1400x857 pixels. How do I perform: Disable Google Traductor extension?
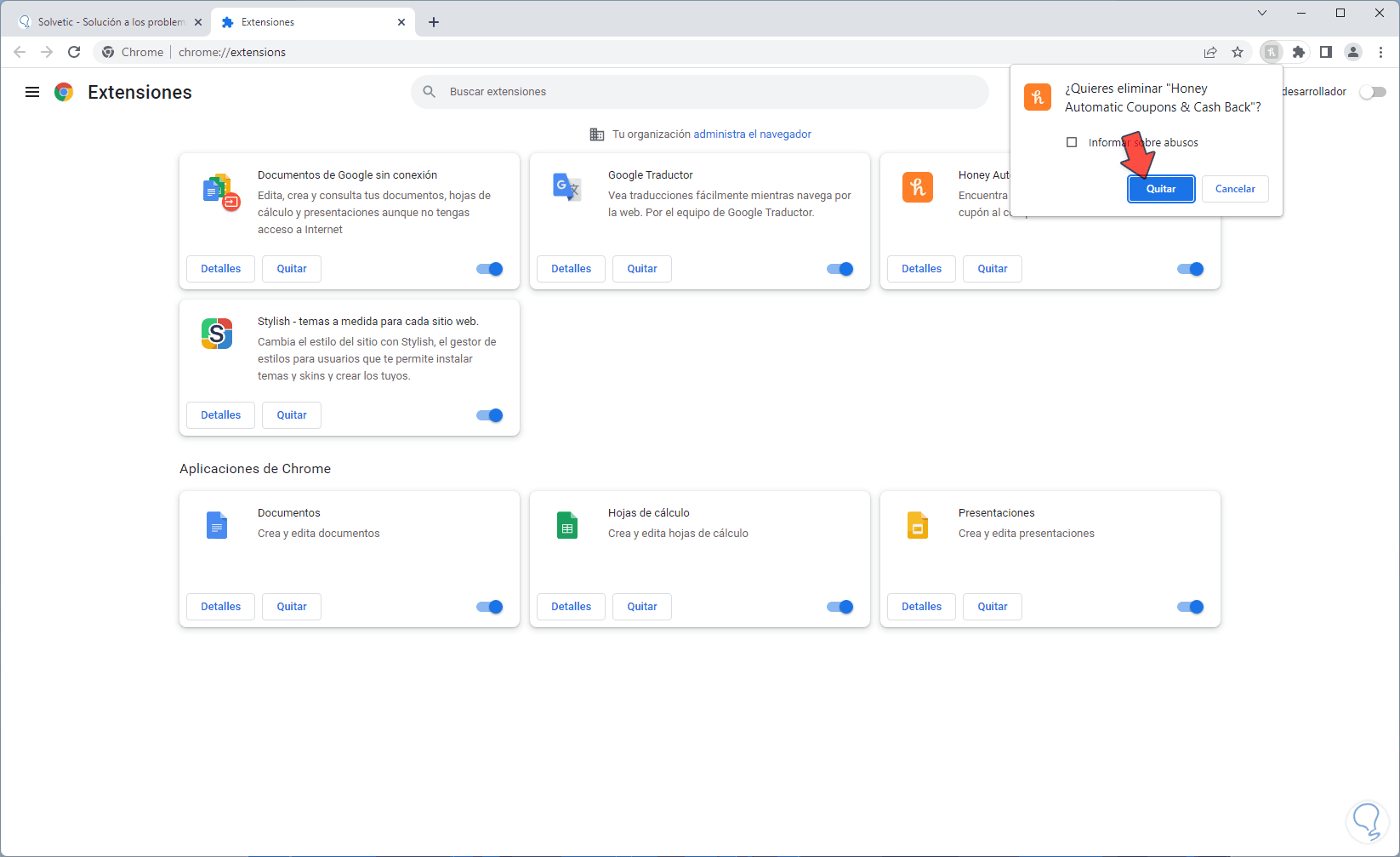(840, 269)
